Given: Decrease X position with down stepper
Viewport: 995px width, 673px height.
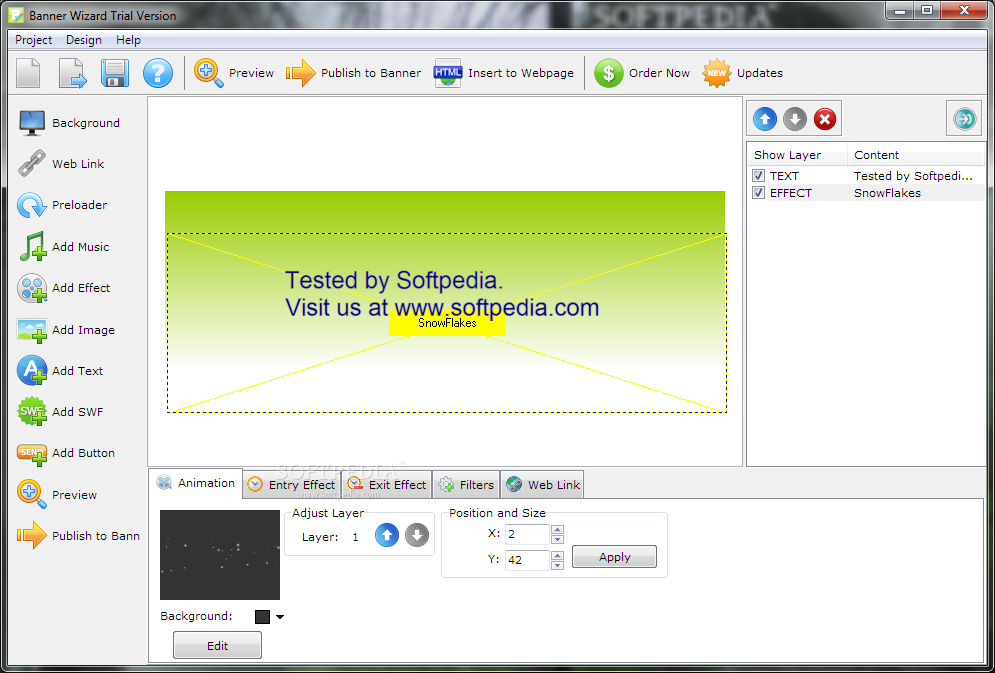Looking at the screenshot, I should (557, 539).
